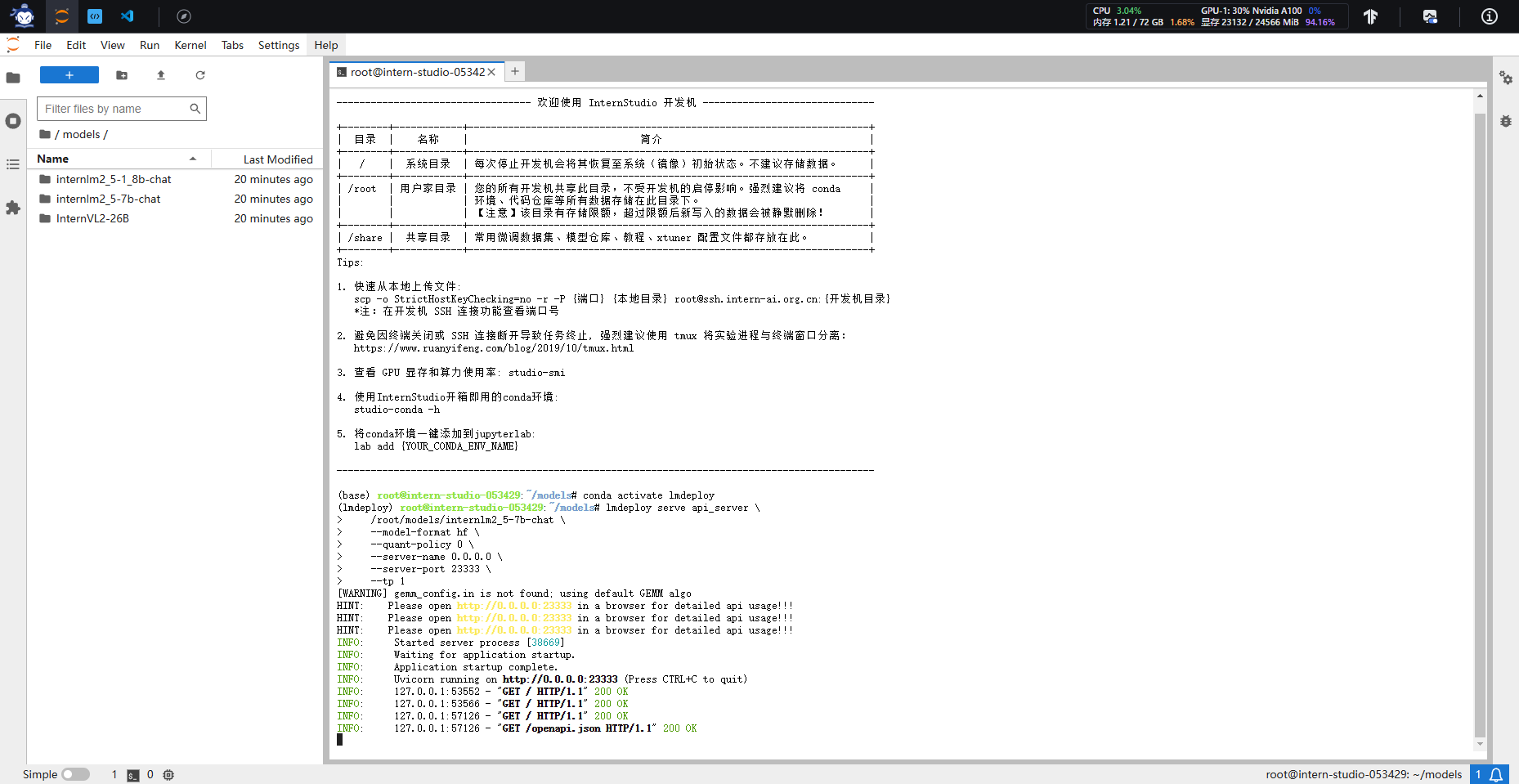Open the remote desktop icon in top bar
This screenshot has height=784, width=1519.
(x=1430, y=16)
